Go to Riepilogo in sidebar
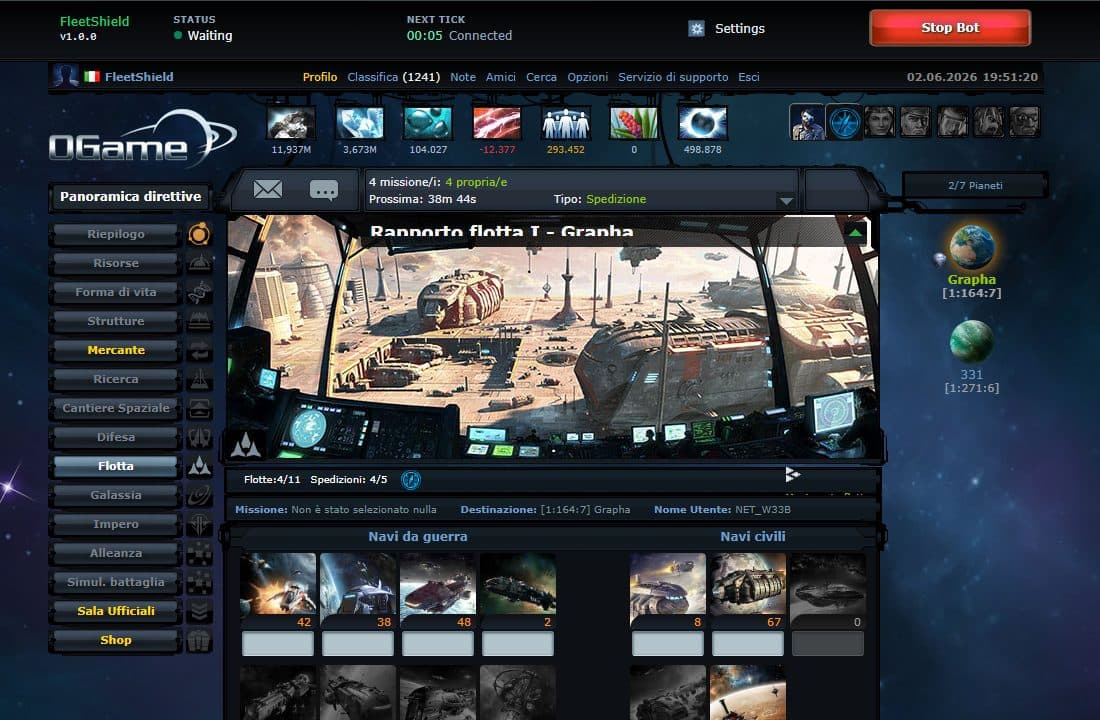The height and width of the screenshot is (720, 1100). (116, 234)
